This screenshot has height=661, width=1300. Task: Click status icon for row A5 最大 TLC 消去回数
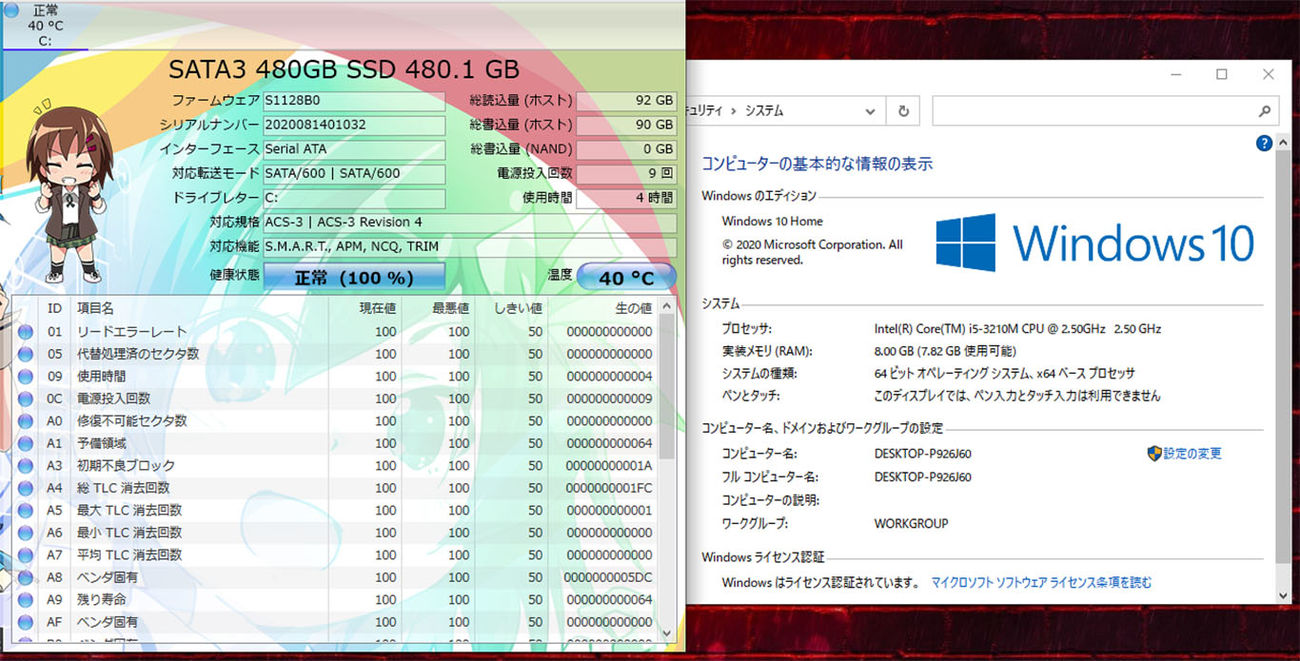25,510
